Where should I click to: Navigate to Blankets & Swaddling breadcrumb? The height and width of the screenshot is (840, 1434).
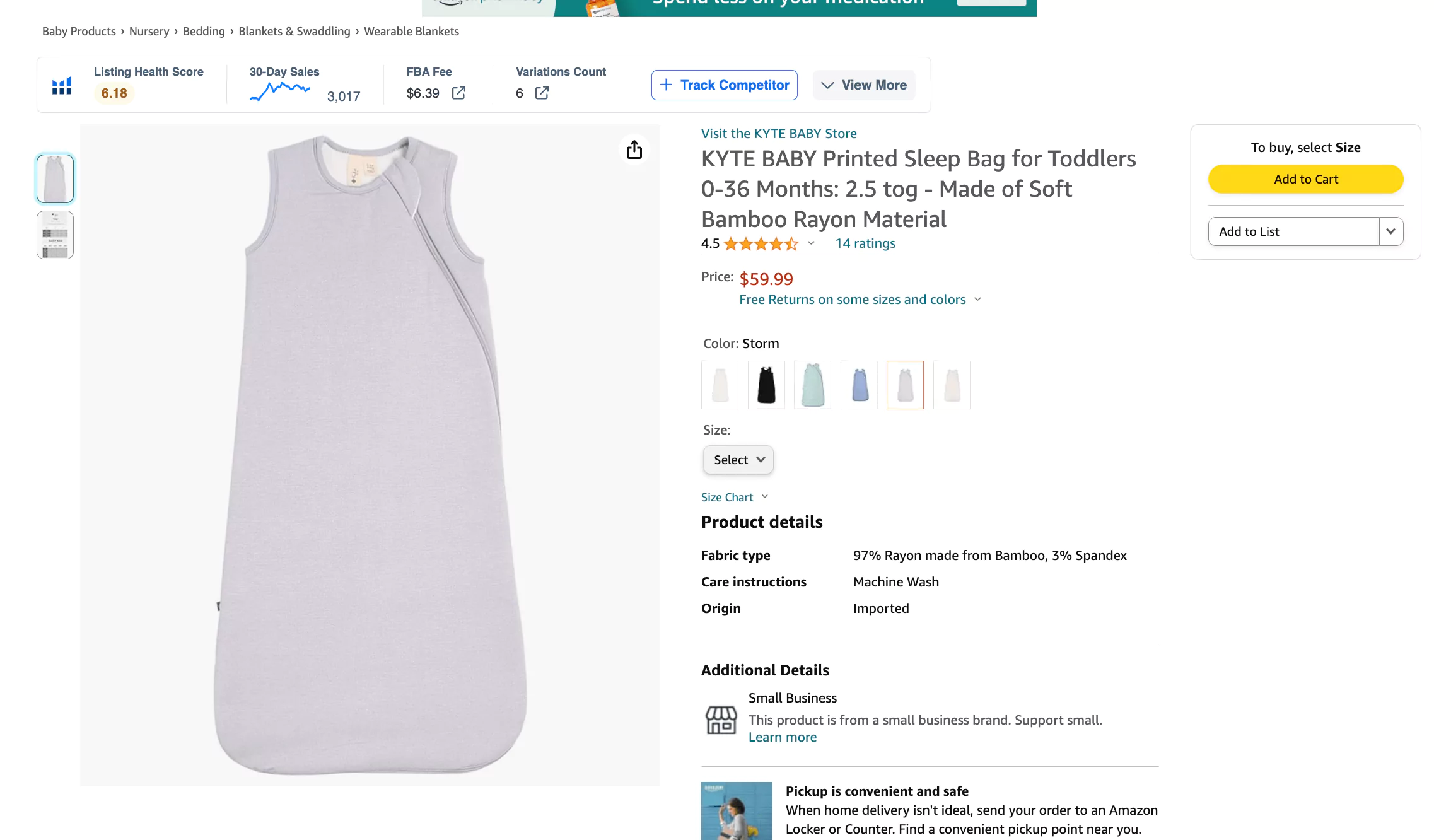pos(294,32)
